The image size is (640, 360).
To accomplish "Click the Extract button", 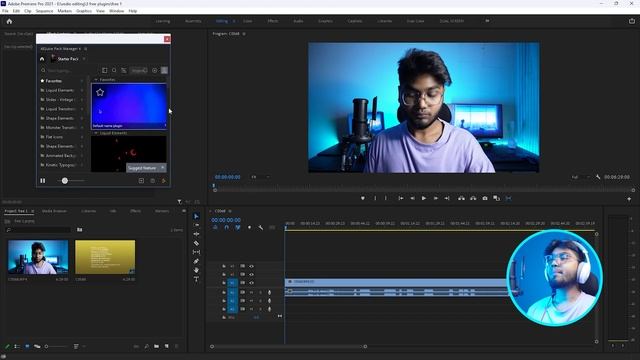I will 473,198.
